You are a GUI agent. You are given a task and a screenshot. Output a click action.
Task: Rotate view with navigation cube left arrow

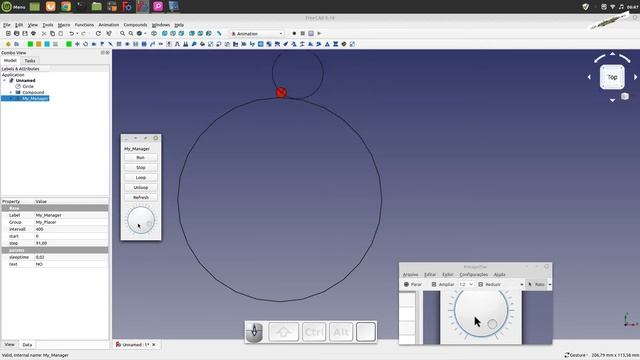click(x=589, y=77)
